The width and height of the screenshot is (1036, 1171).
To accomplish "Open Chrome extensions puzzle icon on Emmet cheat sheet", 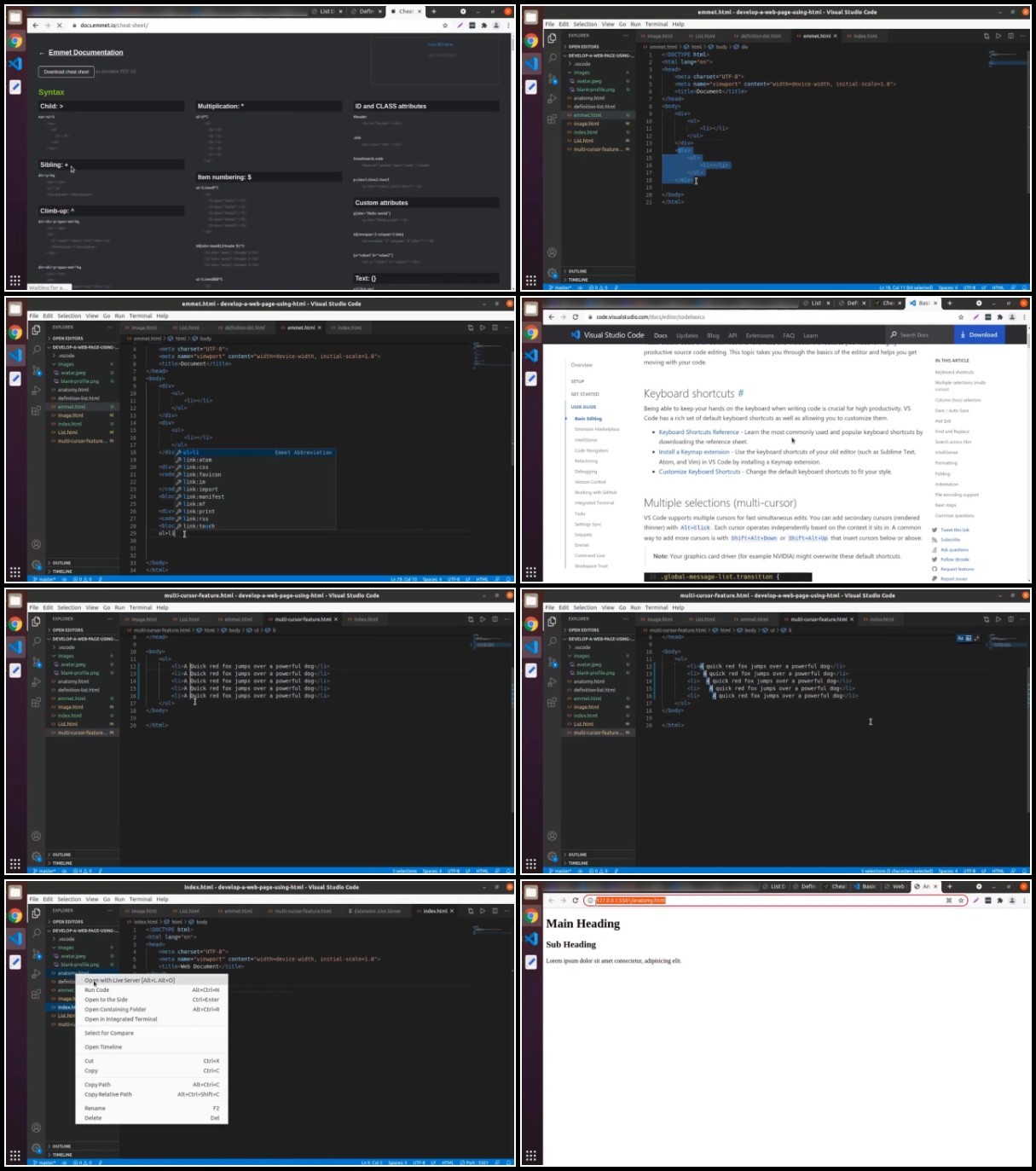I will tap(484, 26).
